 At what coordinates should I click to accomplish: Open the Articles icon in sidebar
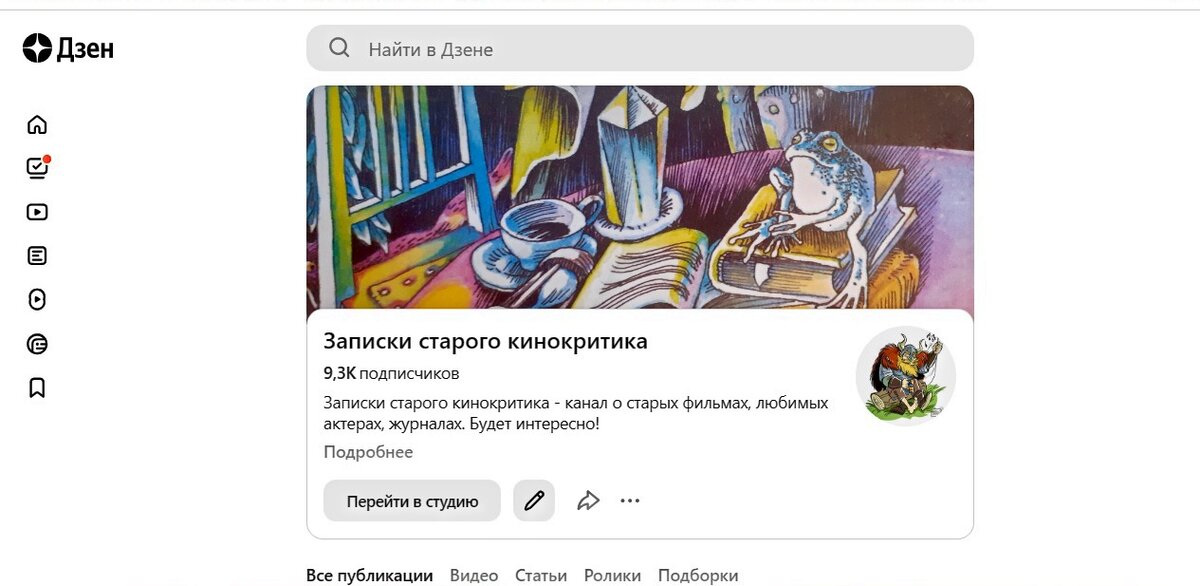point(37,256)
